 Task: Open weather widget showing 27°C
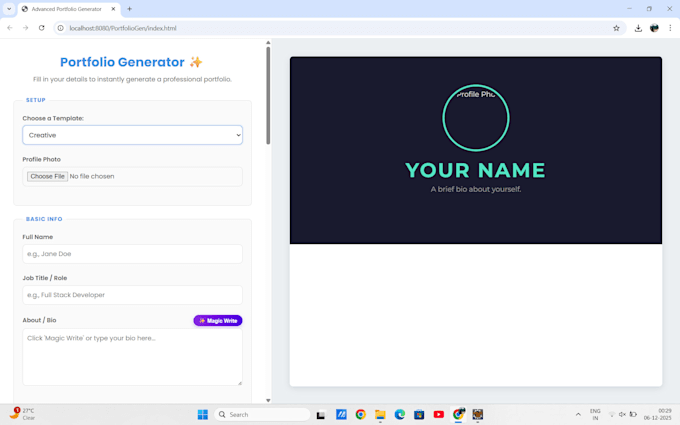(x=22, y=414)
